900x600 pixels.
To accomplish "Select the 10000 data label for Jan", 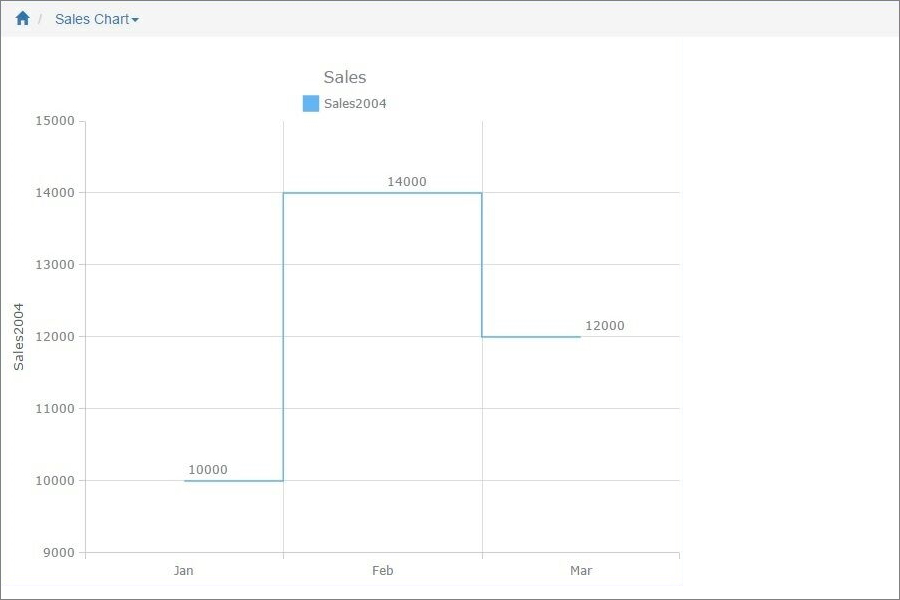I will [208, 469].
